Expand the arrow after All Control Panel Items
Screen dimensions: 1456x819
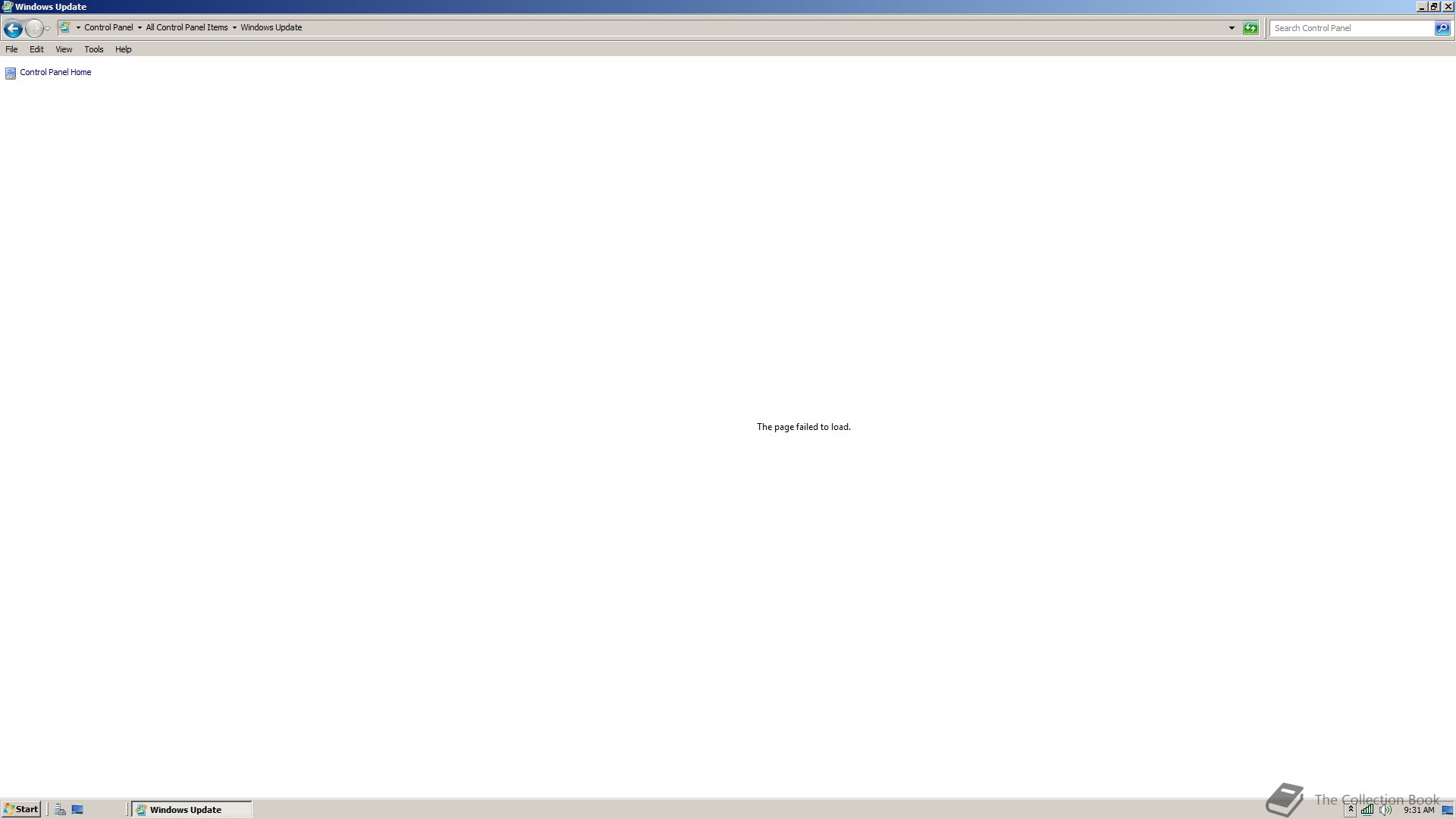pos(234,27)
